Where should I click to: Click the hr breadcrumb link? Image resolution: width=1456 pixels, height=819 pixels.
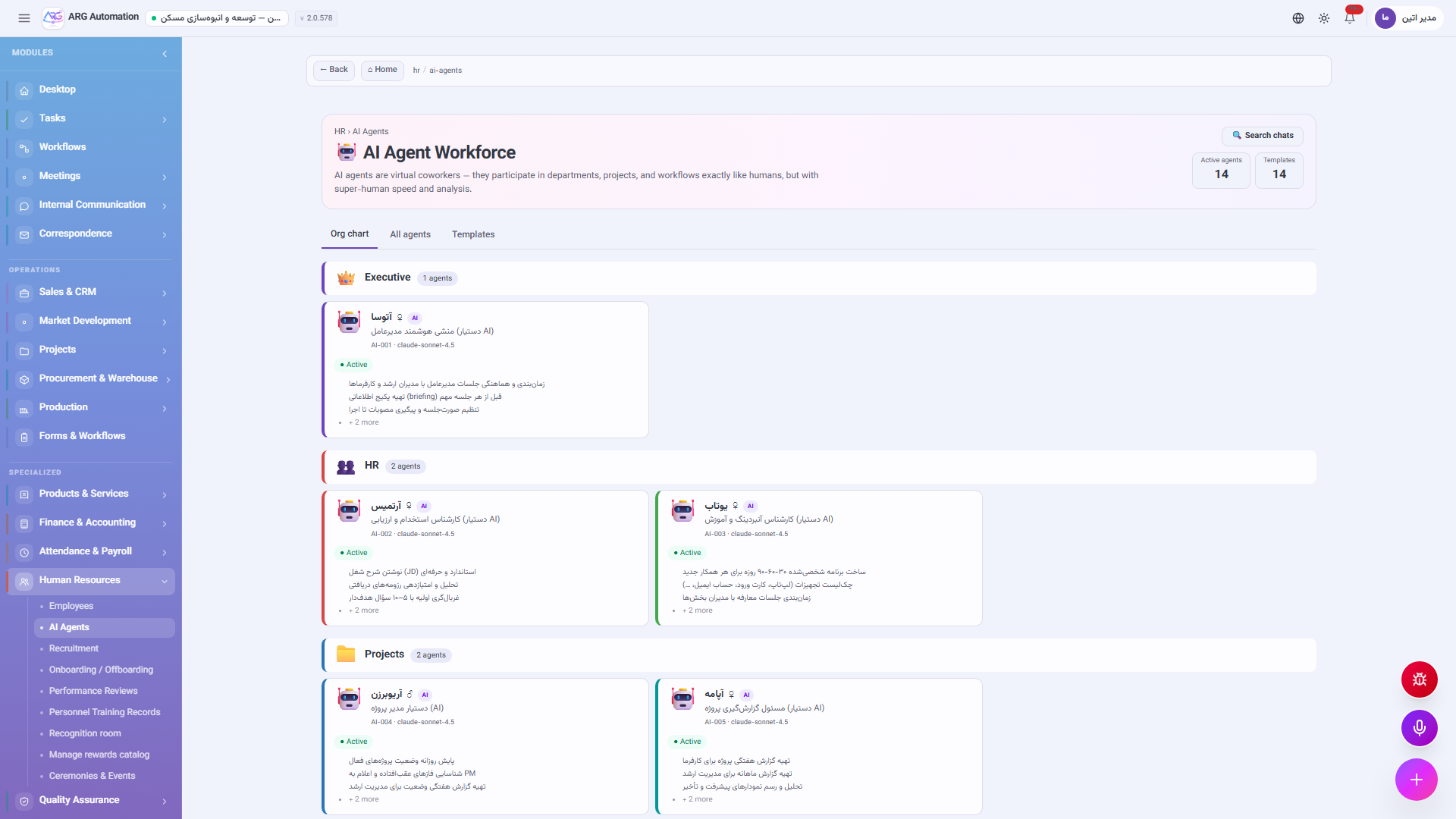416,71
